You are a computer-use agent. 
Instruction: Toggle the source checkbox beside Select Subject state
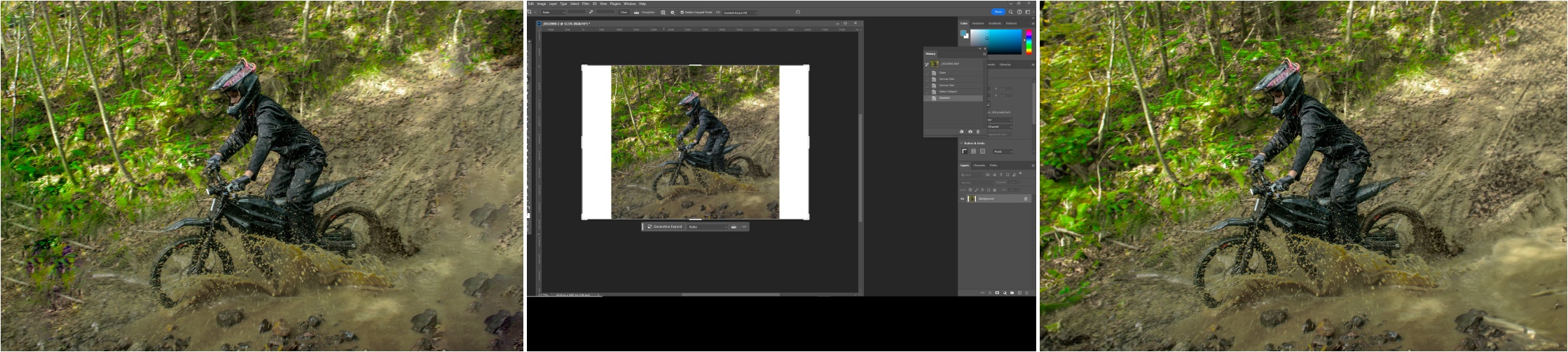pyautogui.click(x=927, y=92)
